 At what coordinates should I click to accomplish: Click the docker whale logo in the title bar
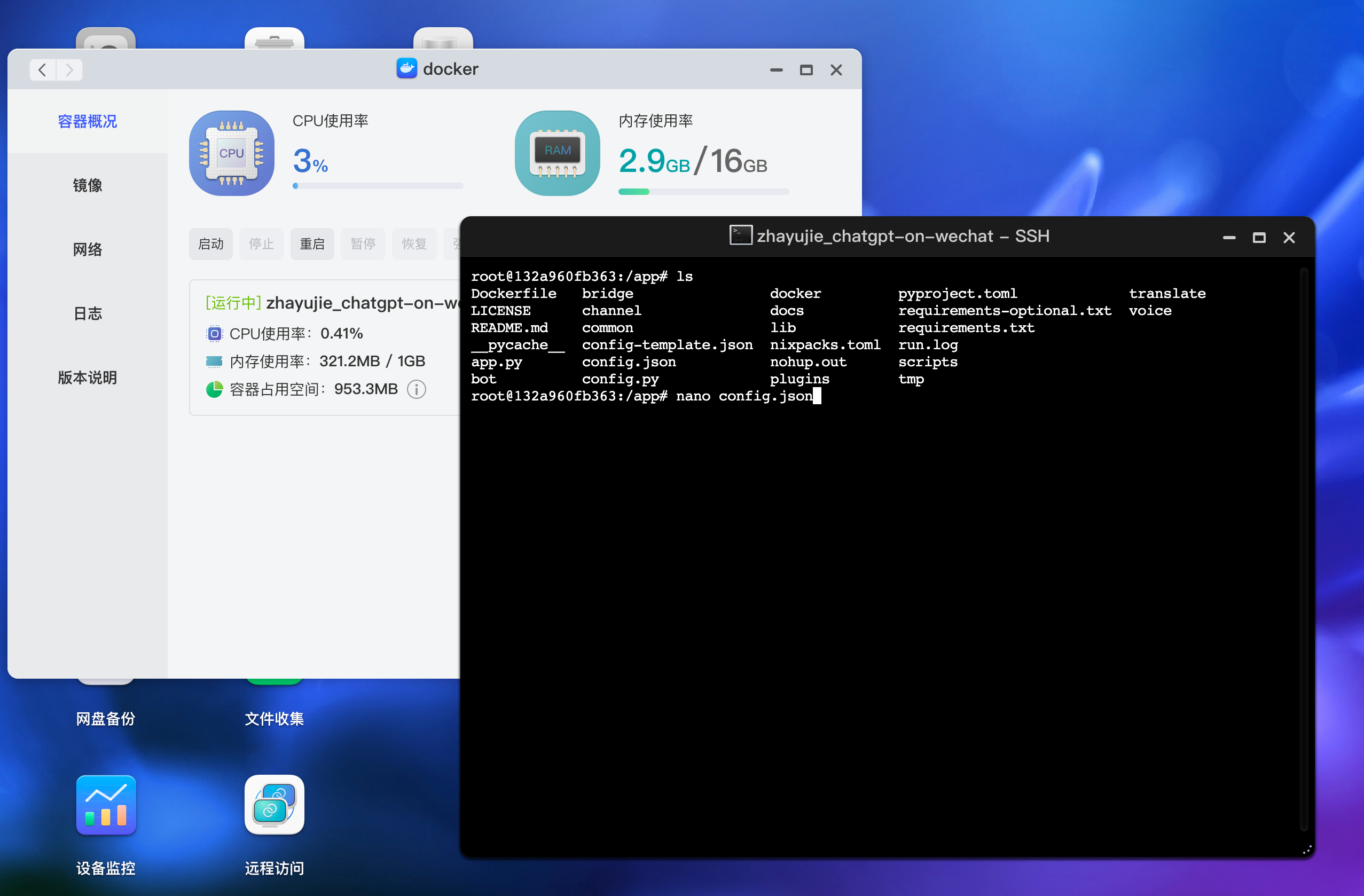point(406,69)
